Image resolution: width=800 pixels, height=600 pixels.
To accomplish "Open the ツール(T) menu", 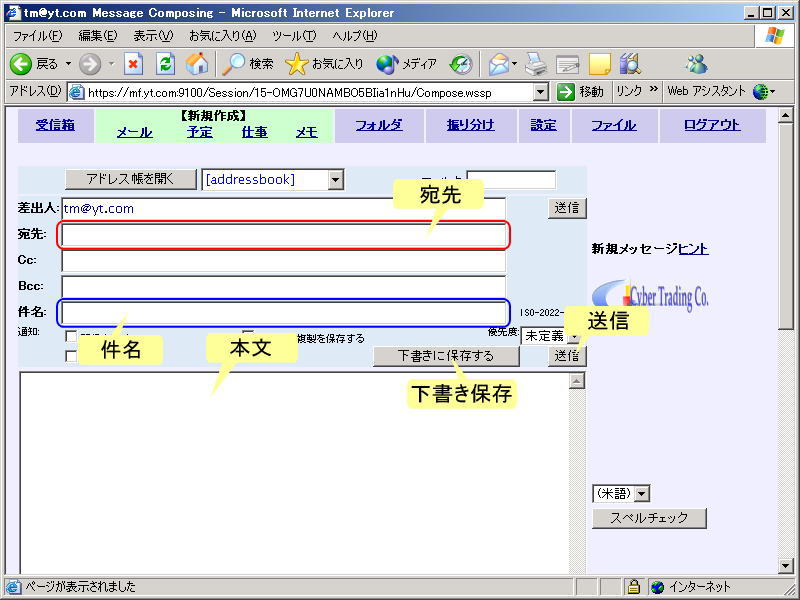I will coord(294,36).
